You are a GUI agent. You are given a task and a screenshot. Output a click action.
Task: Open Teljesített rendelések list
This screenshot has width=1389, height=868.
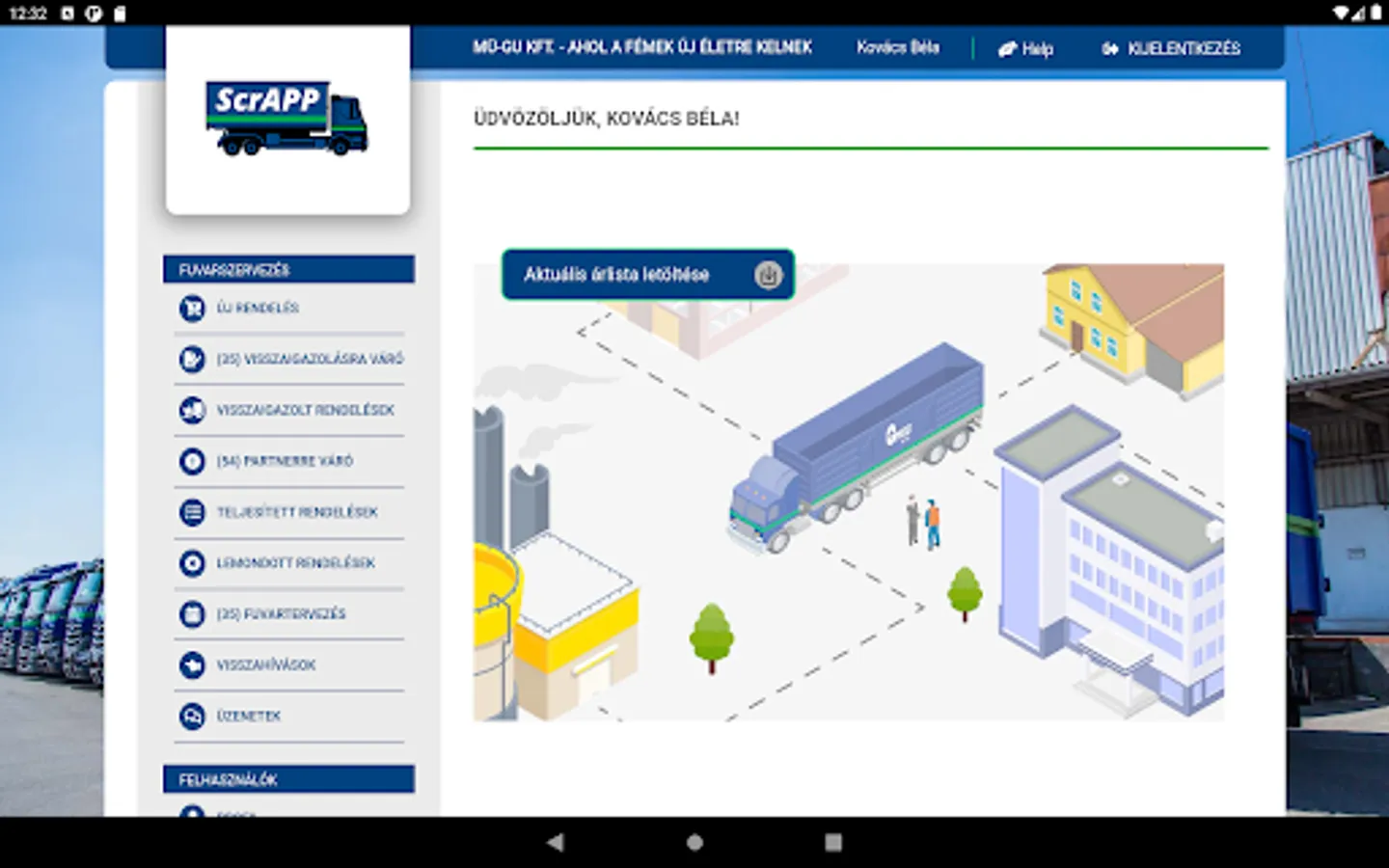click(288, 512)
